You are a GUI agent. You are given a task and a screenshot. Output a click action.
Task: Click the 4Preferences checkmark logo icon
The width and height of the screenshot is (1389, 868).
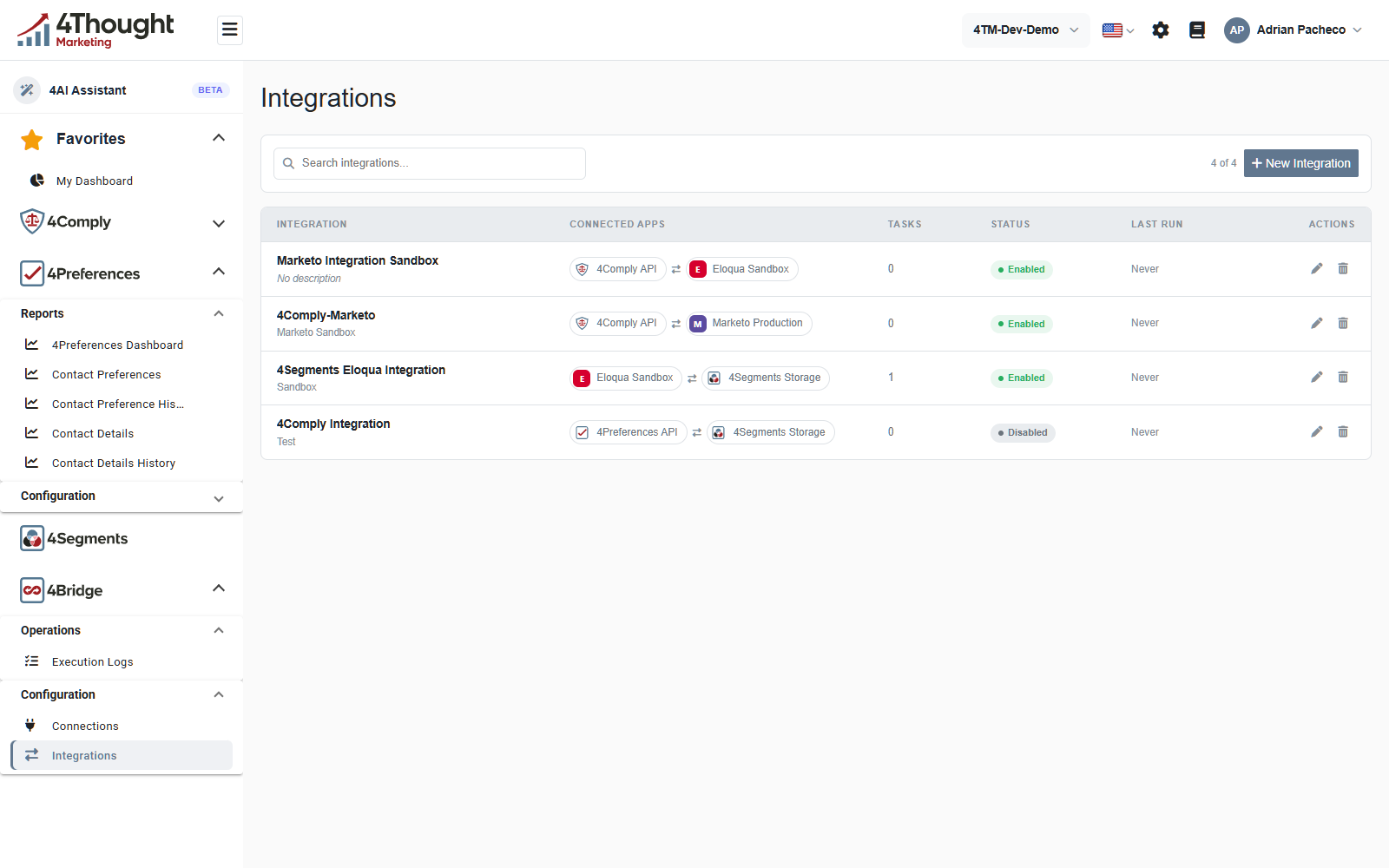32,273
